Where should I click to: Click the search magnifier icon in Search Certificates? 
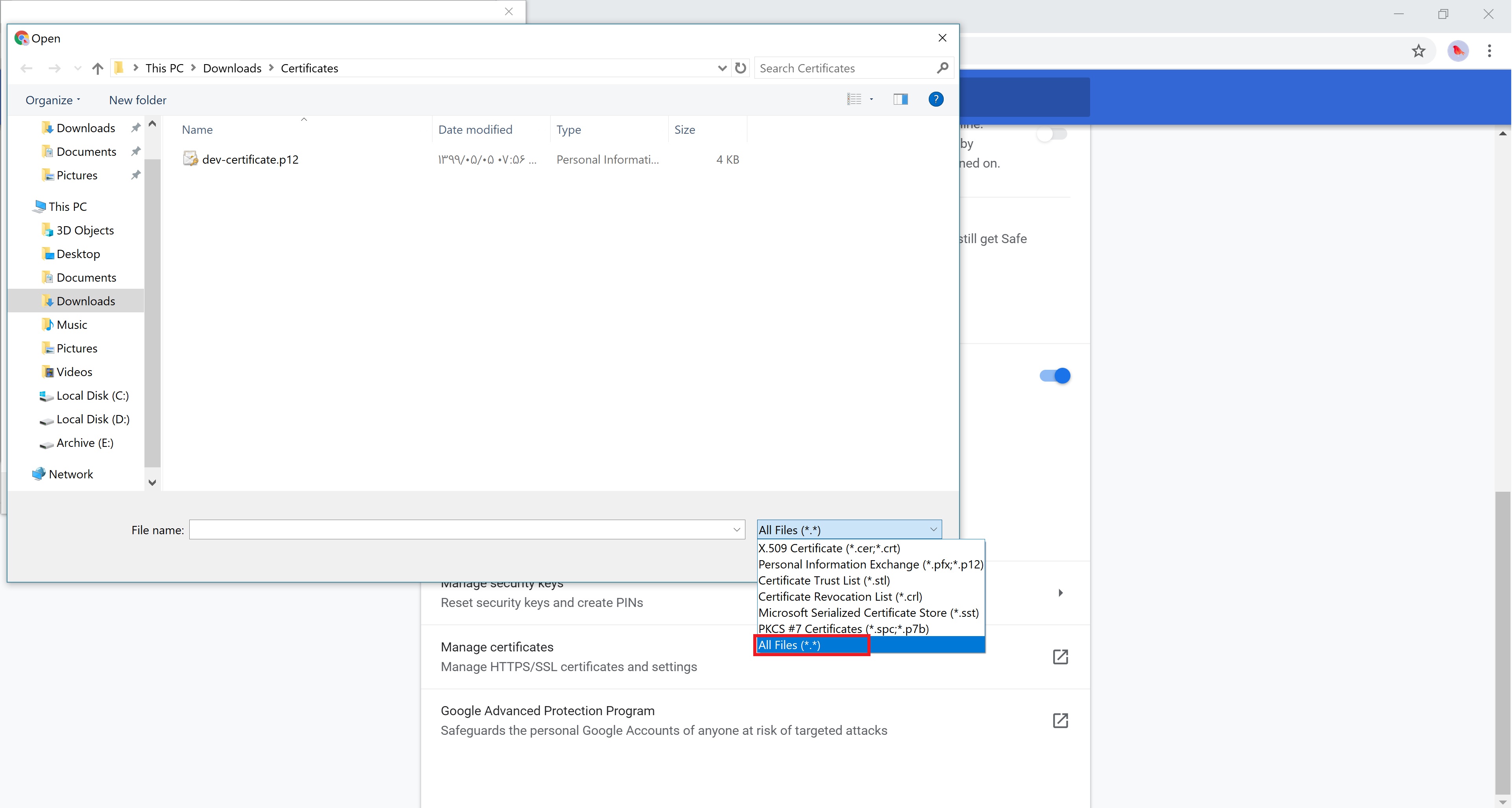943,68
